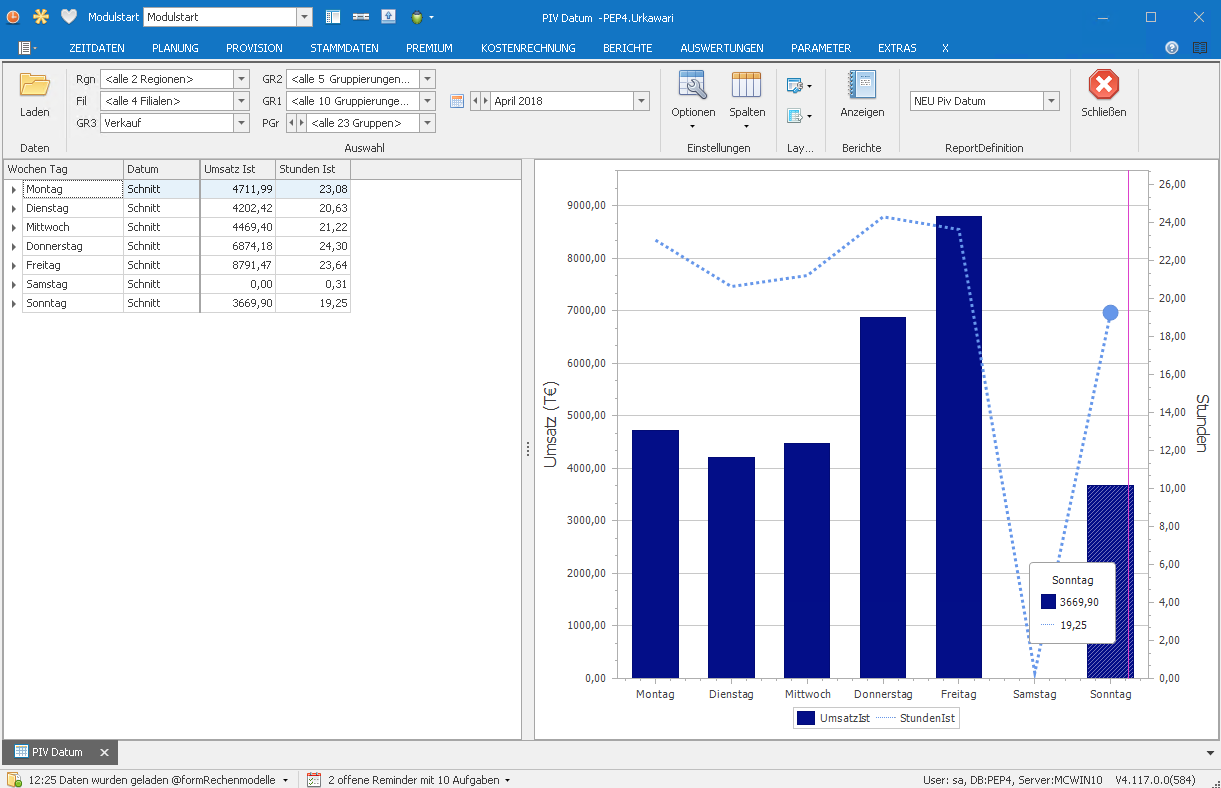Expand the Montag row in the grid

tap(13, 189)
